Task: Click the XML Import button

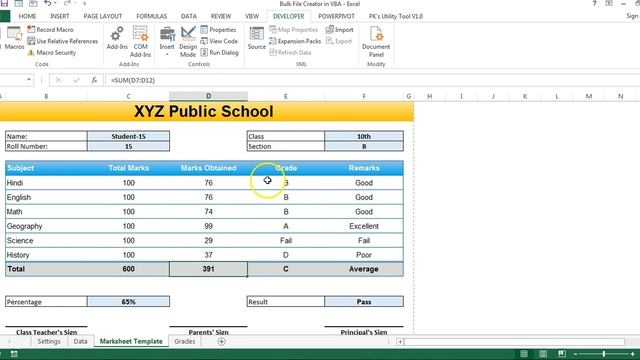Action: [340, 29]
